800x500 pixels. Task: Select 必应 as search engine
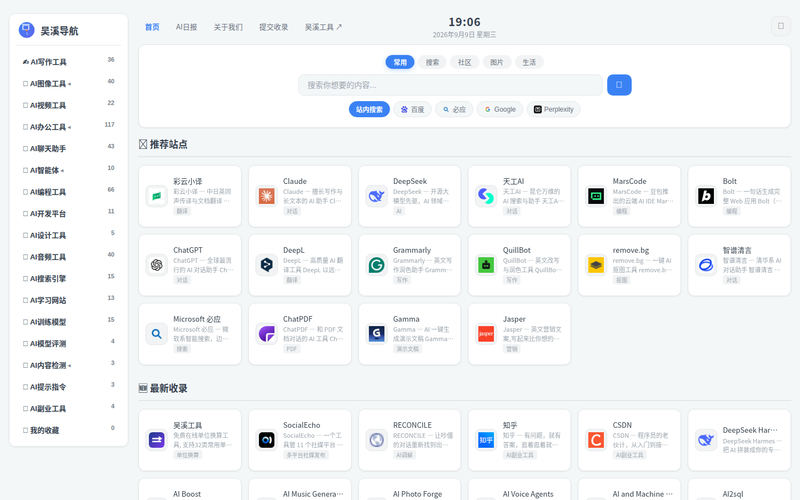(x=454, y=109)
